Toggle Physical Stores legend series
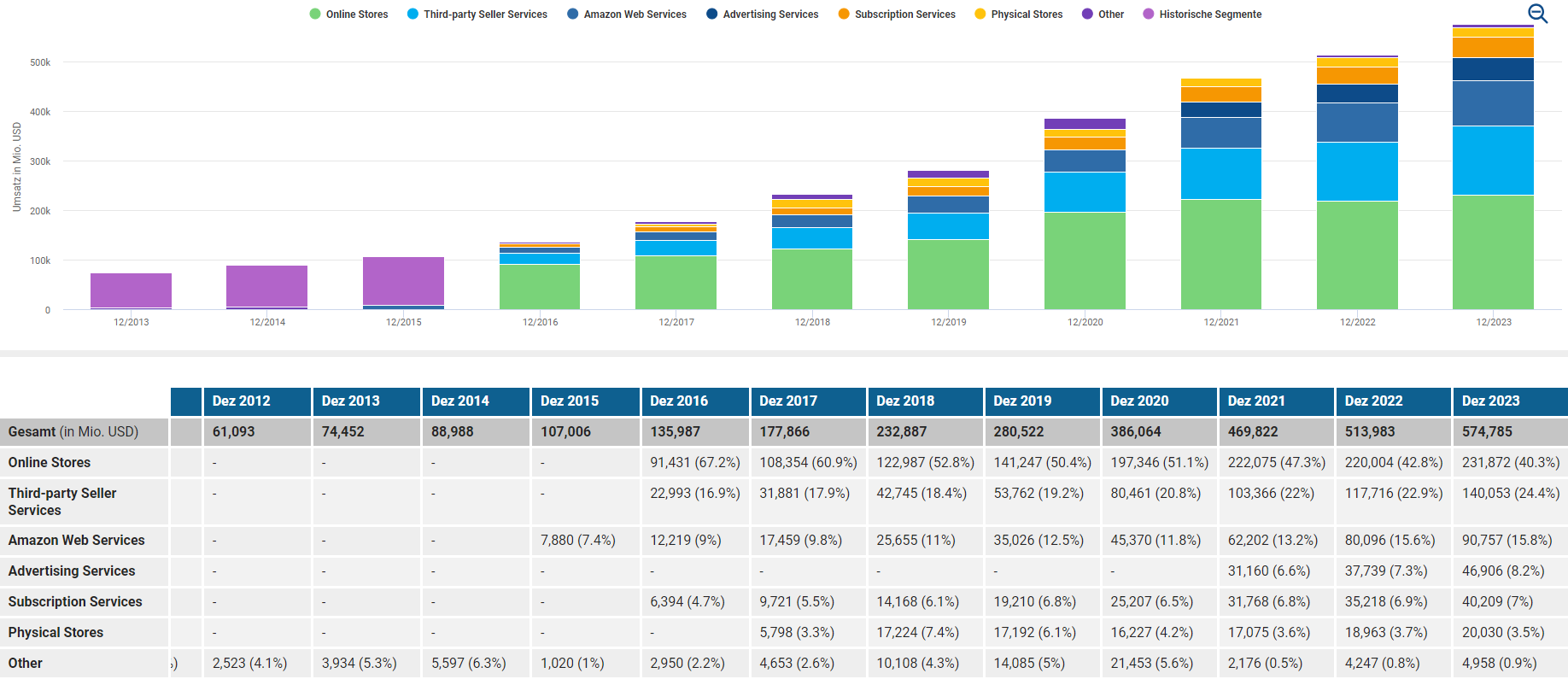This screenshot has height=679, width=1568. [x=1019, y=15]
